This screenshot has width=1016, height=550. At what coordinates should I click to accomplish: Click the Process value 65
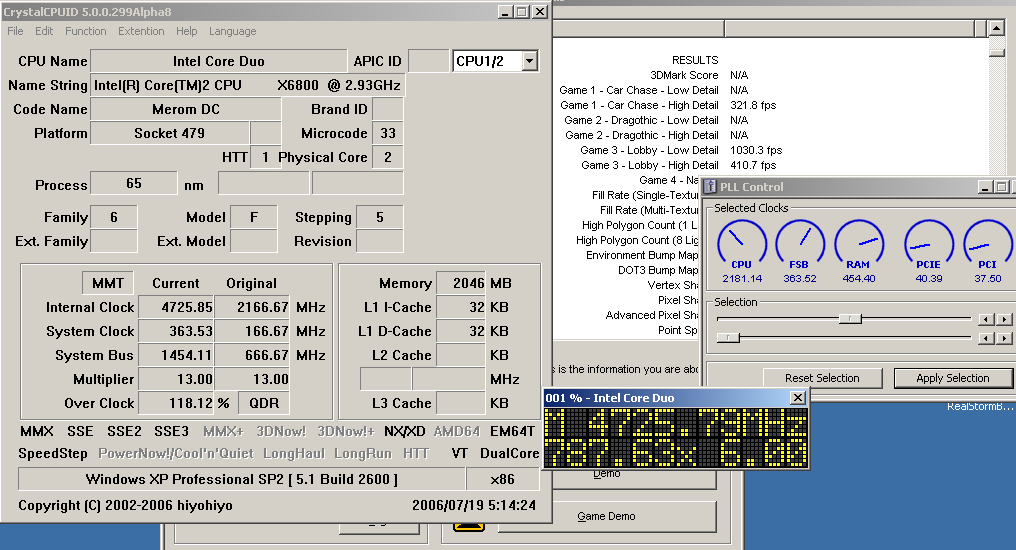(133, 183)
